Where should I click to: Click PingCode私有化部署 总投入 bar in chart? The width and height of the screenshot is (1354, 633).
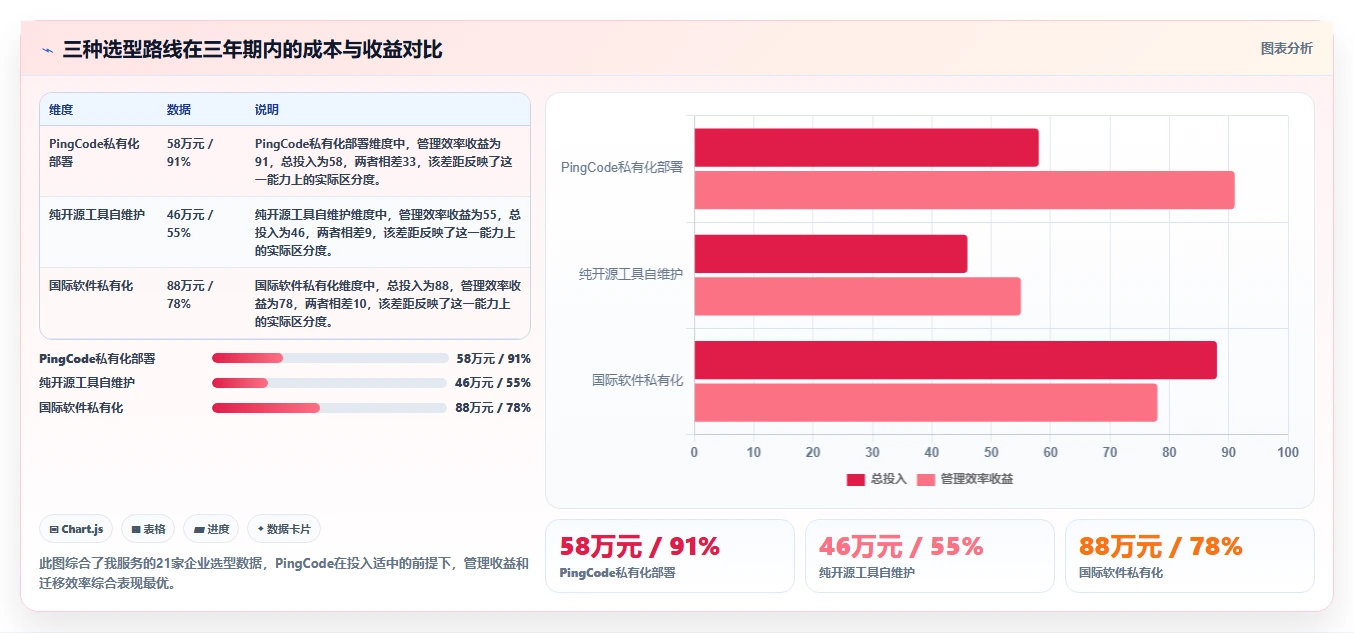(866, 148)
